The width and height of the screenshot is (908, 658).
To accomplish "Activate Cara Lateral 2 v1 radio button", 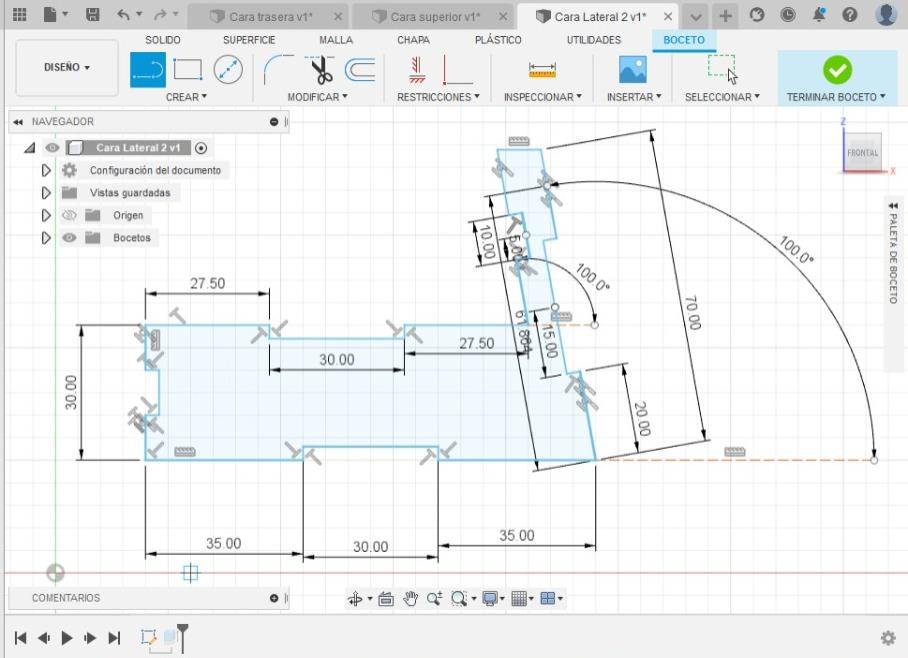I will (201, 148).
